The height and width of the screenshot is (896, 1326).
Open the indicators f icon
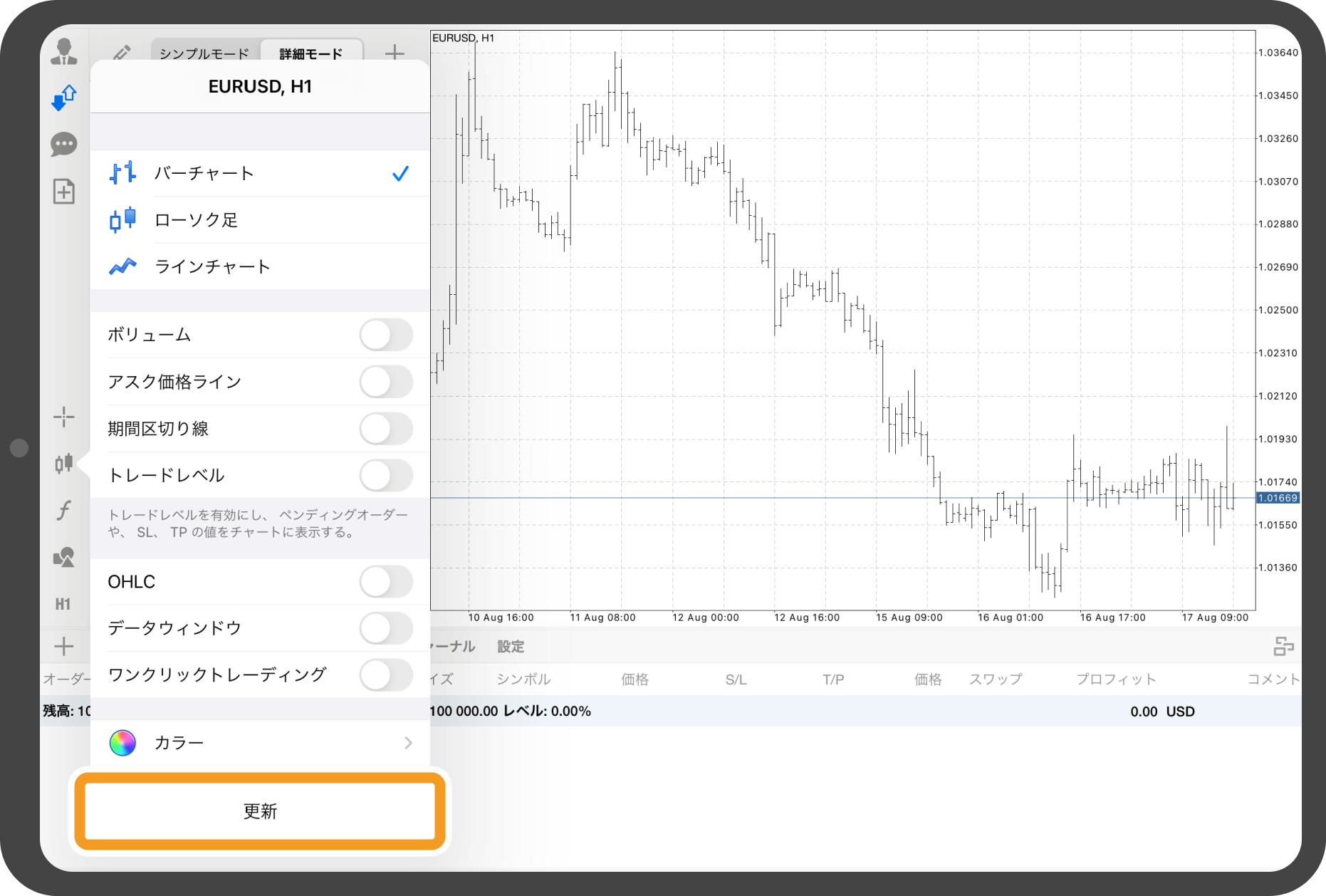click(x=64, y=510)
